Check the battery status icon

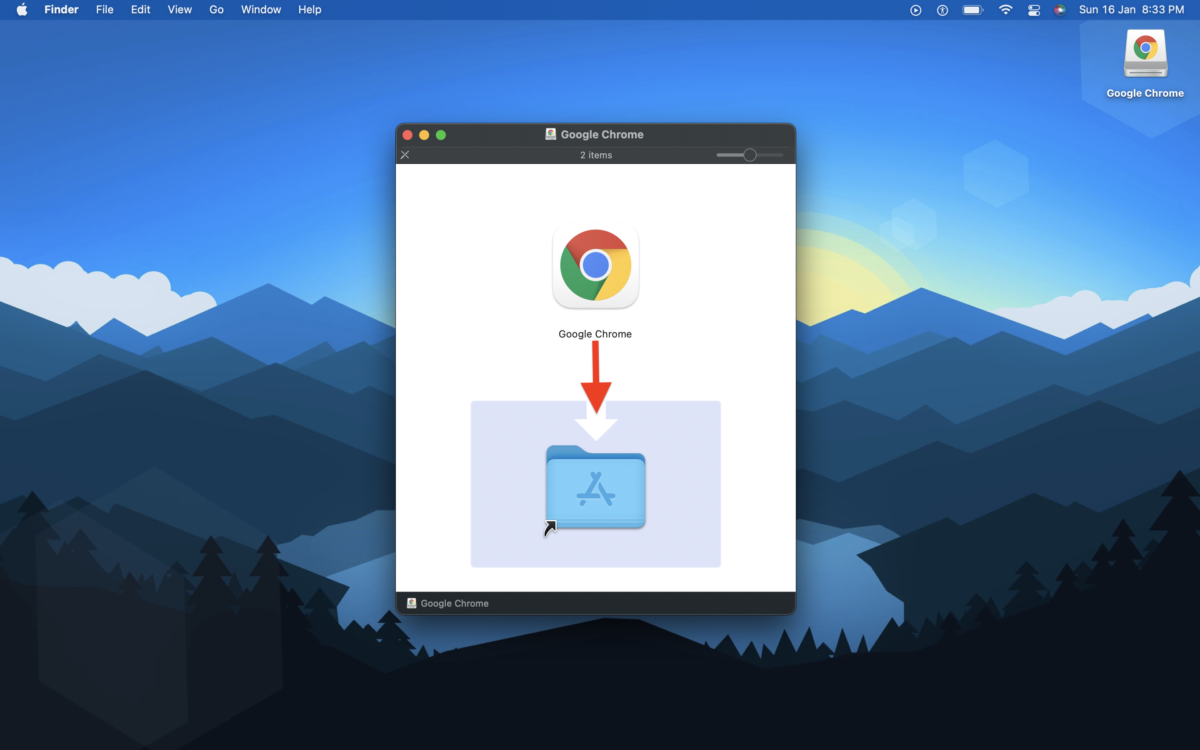click(x=972, y=10)
